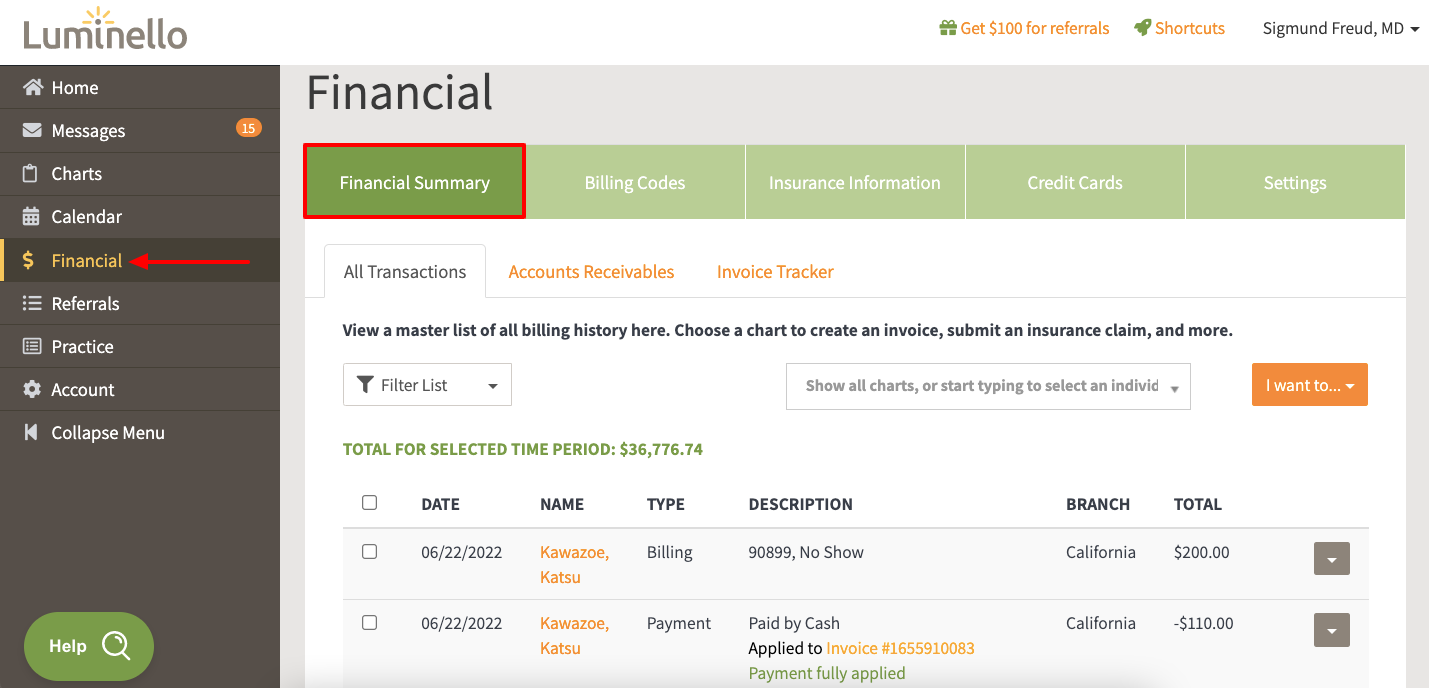The image size is (1429, 688).
Task: Click the Practice icon in sidebar
Action: click(x=32, y=347)
